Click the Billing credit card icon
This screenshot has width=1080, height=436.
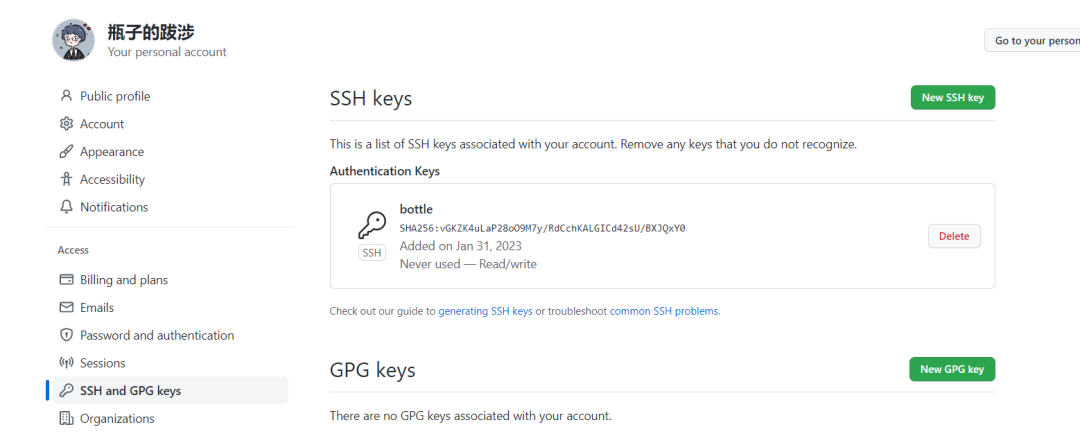pyautogui.click(x=67, y=280)
